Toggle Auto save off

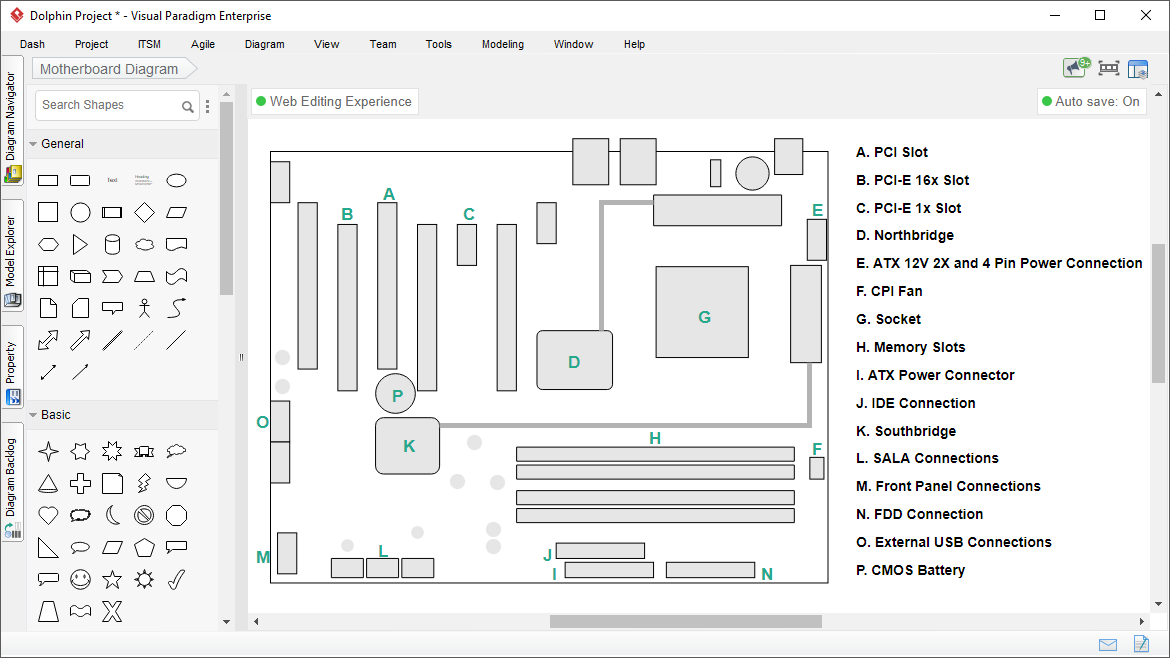point(1091,101)
